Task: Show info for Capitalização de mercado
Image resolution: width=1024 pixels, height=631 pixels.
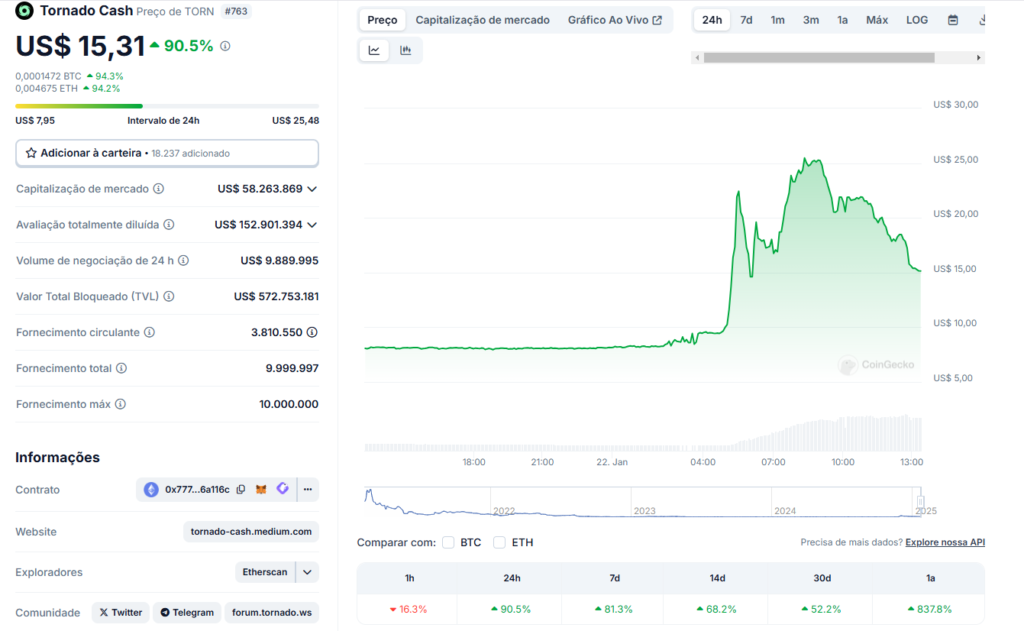Action: [159, 189]
